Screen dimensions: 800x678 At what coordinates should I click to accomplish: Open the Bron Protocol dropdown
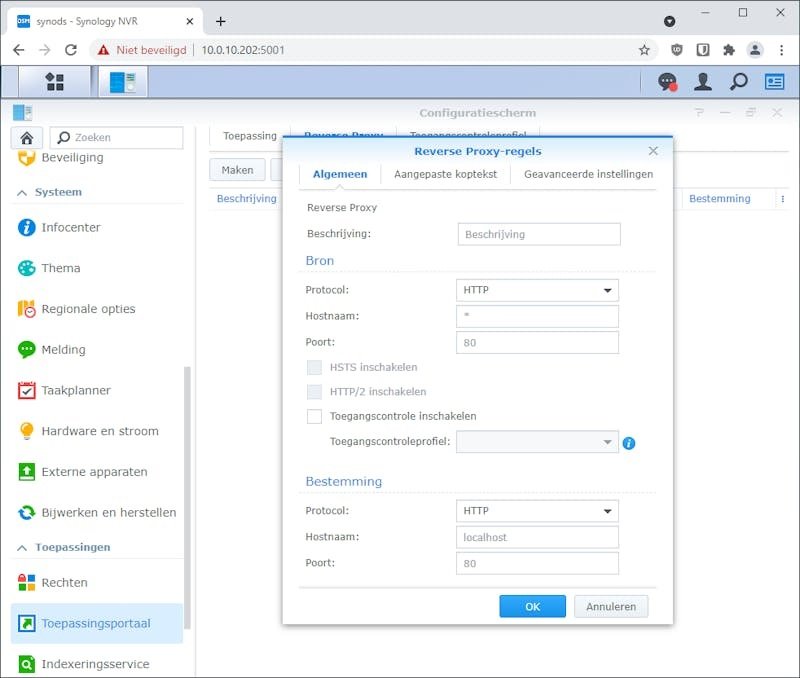(x=537, y=290)
